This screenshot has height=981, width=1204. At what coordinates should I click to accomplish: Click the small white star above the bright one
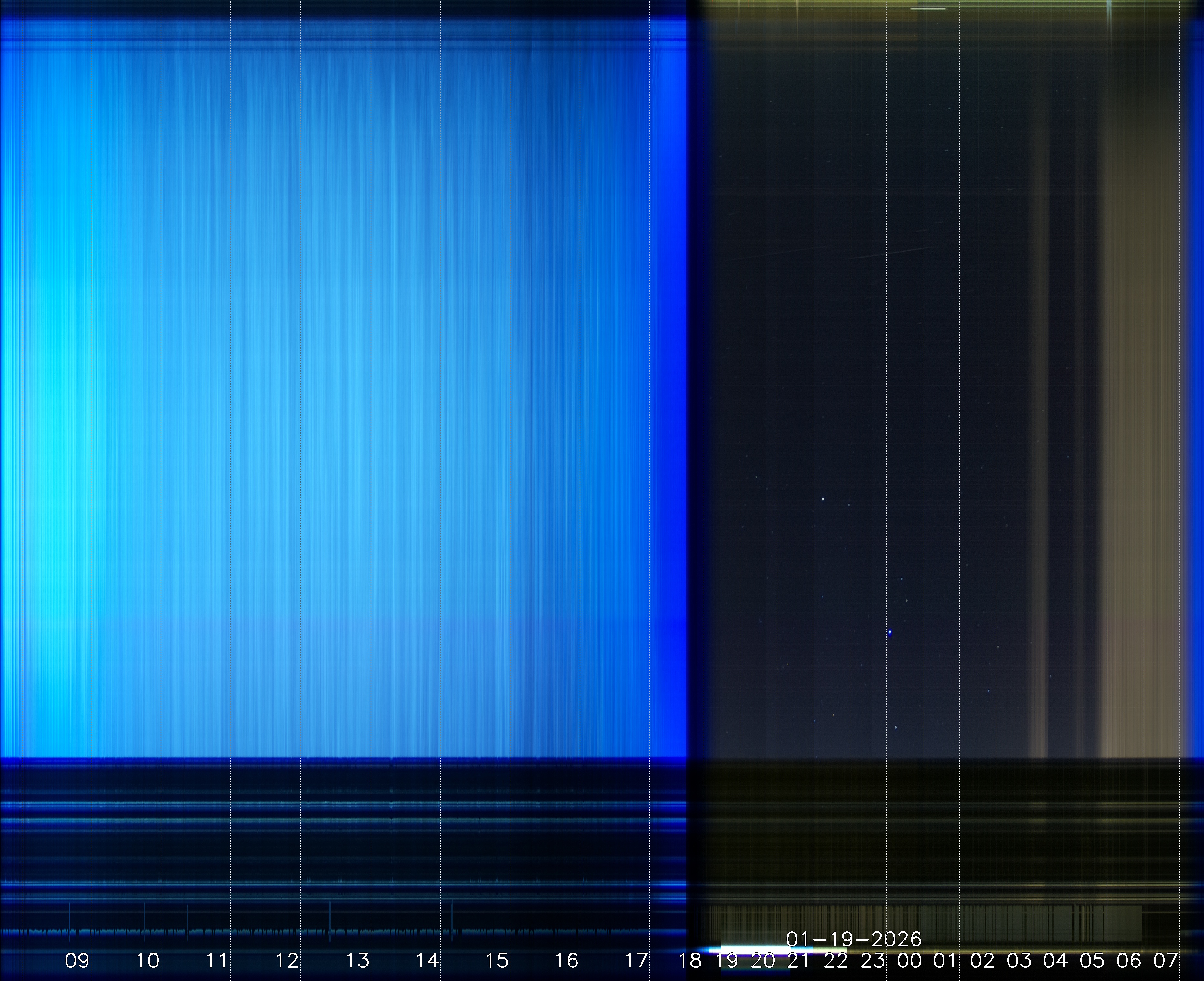pos(823,499)
